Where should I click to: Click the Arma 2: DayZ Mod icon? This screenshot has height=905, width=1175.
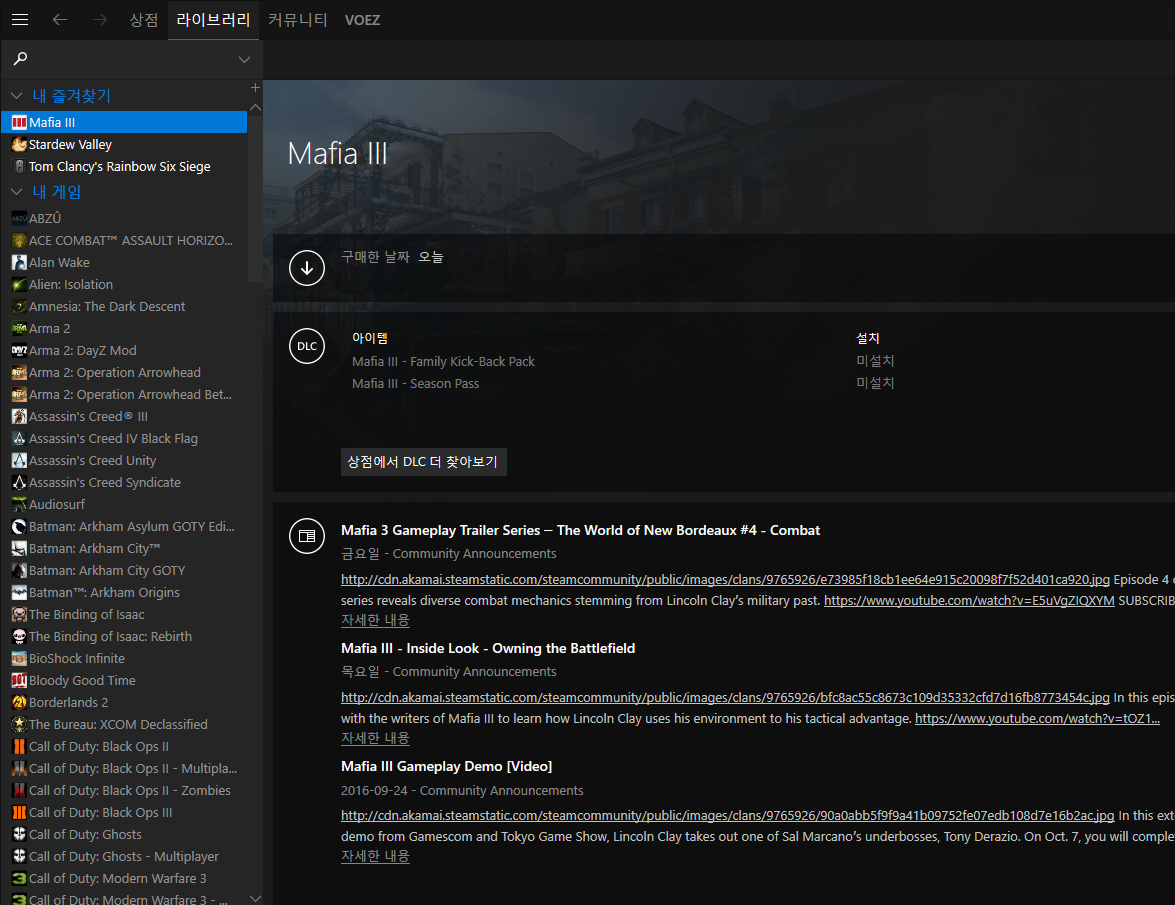(19, 351)
